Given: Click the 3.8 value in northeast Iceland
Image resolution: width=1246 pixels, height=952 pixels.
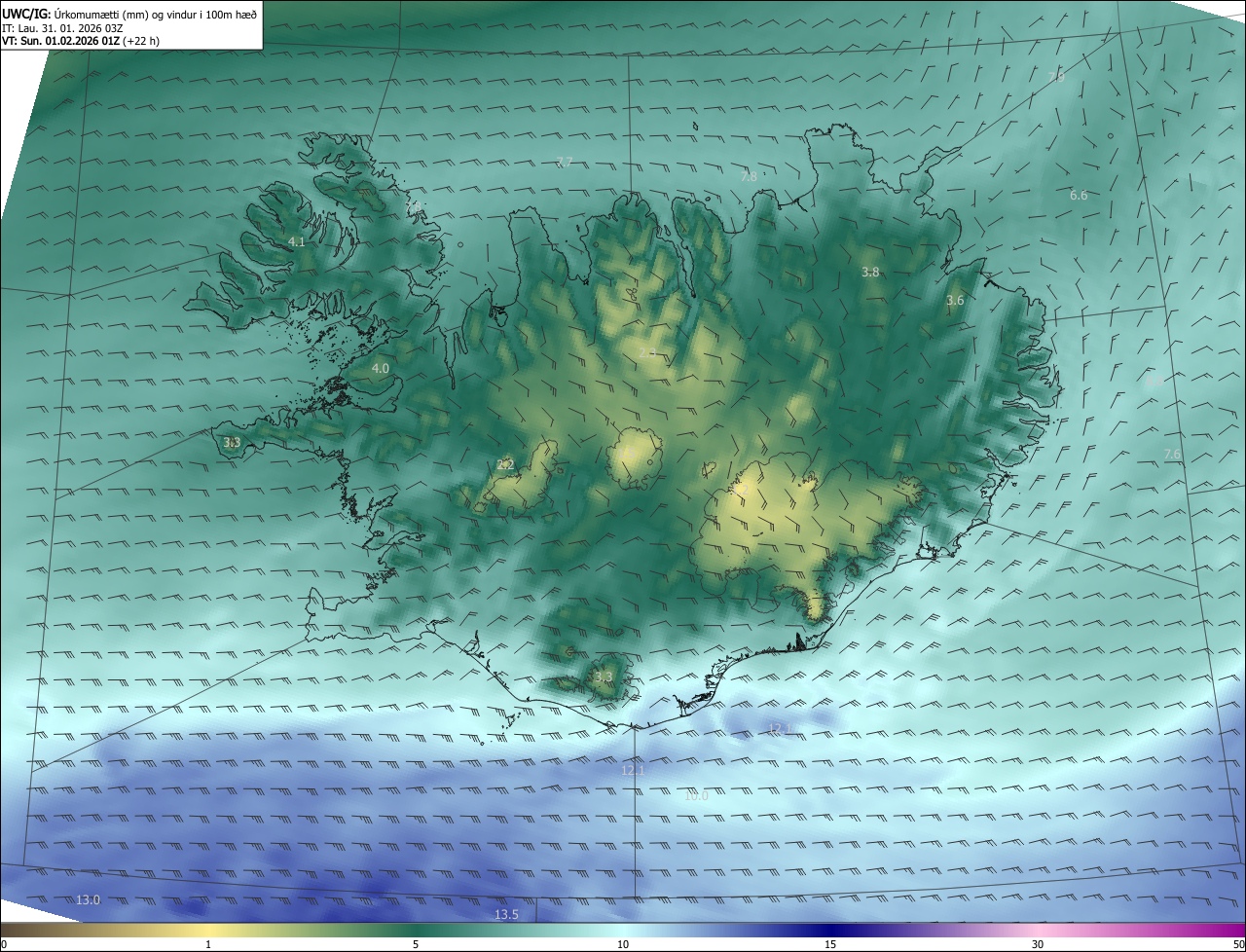Looking at the screenshot, I should tap(870, 273).
